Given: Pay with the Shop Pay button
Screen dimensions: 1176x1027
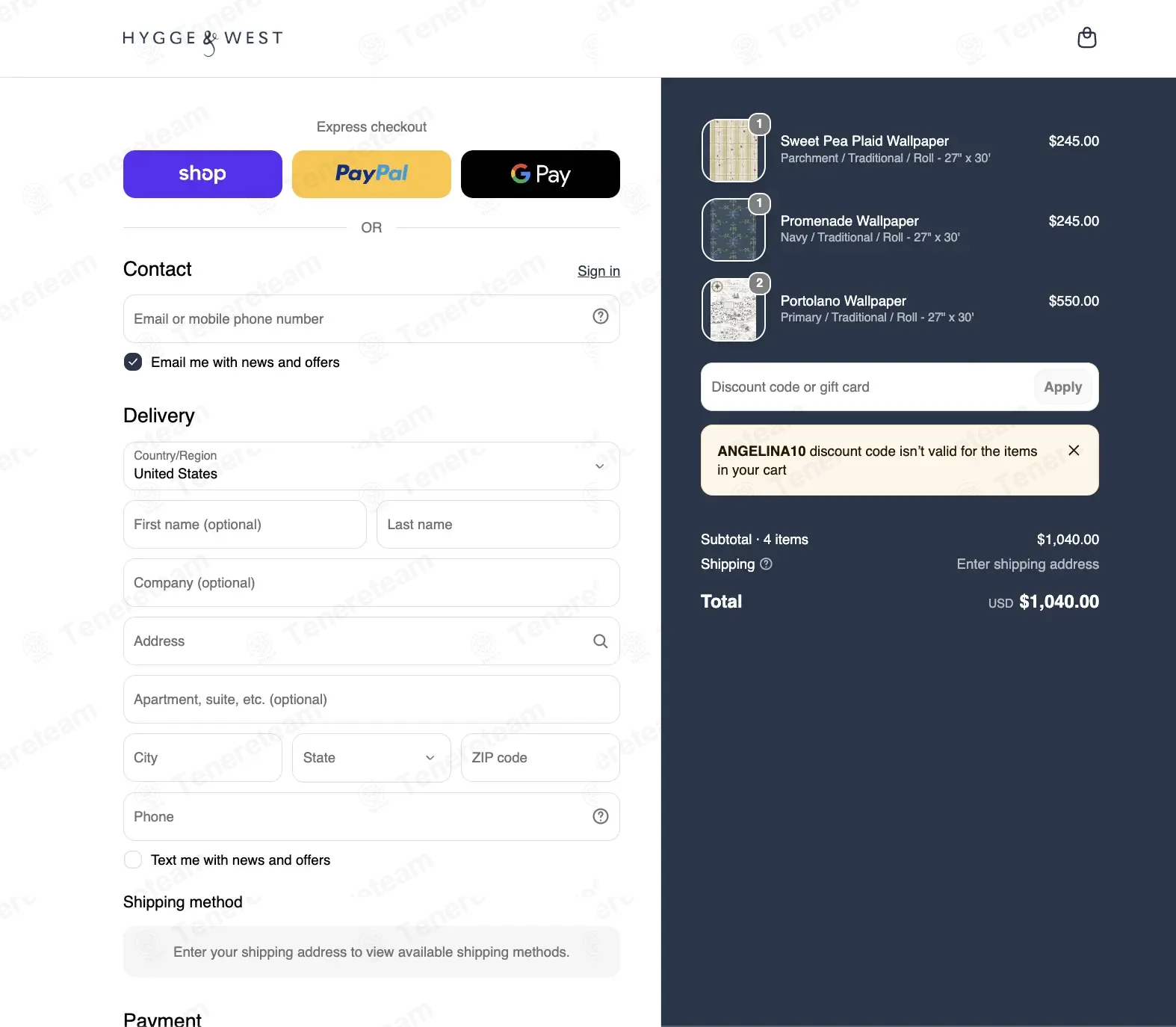Looking at the screenshot, I should click(x=202, y=174).
